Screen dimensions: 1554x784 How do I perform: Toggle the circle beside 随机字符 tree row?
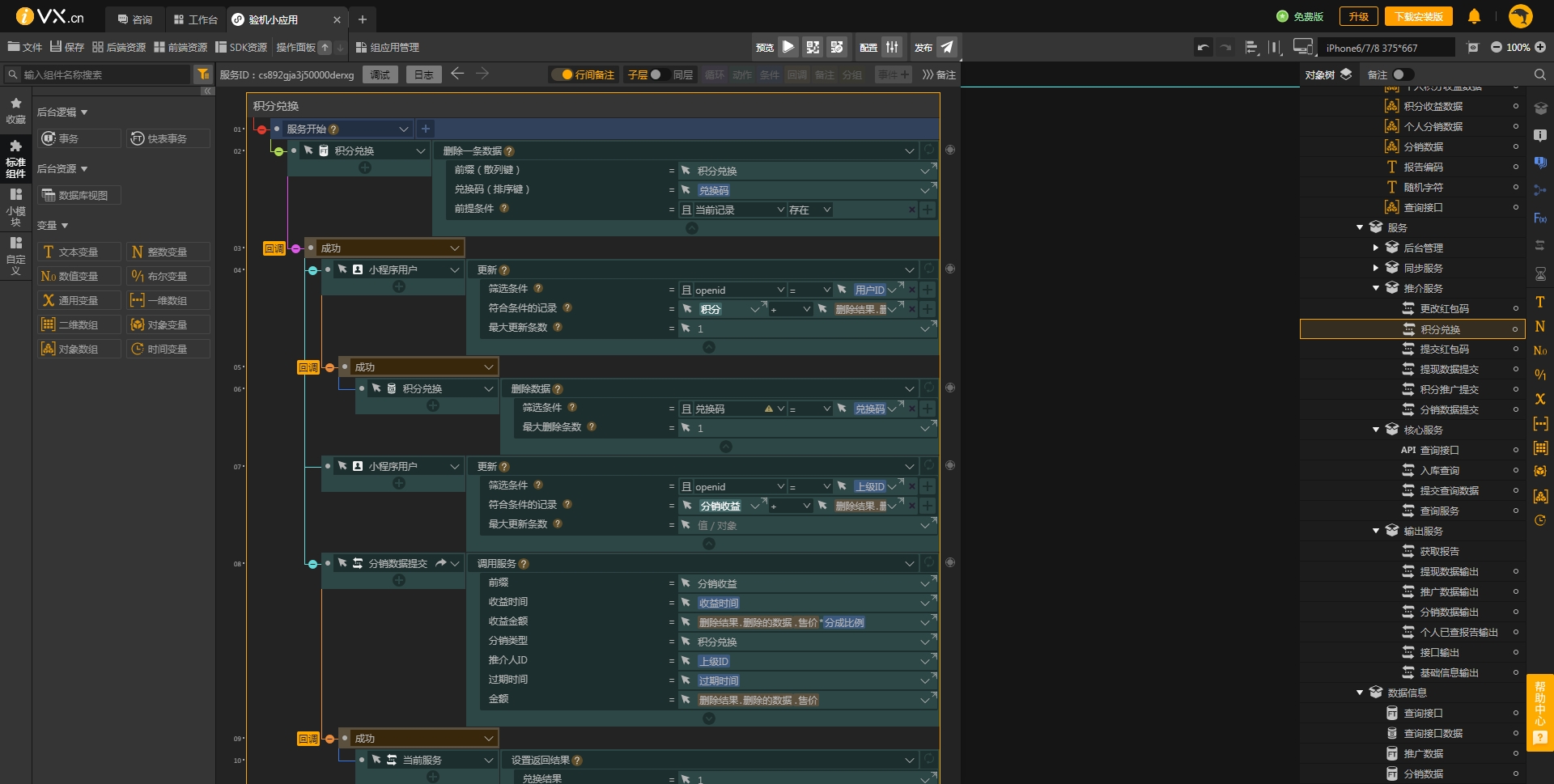tap(1515, 187)
